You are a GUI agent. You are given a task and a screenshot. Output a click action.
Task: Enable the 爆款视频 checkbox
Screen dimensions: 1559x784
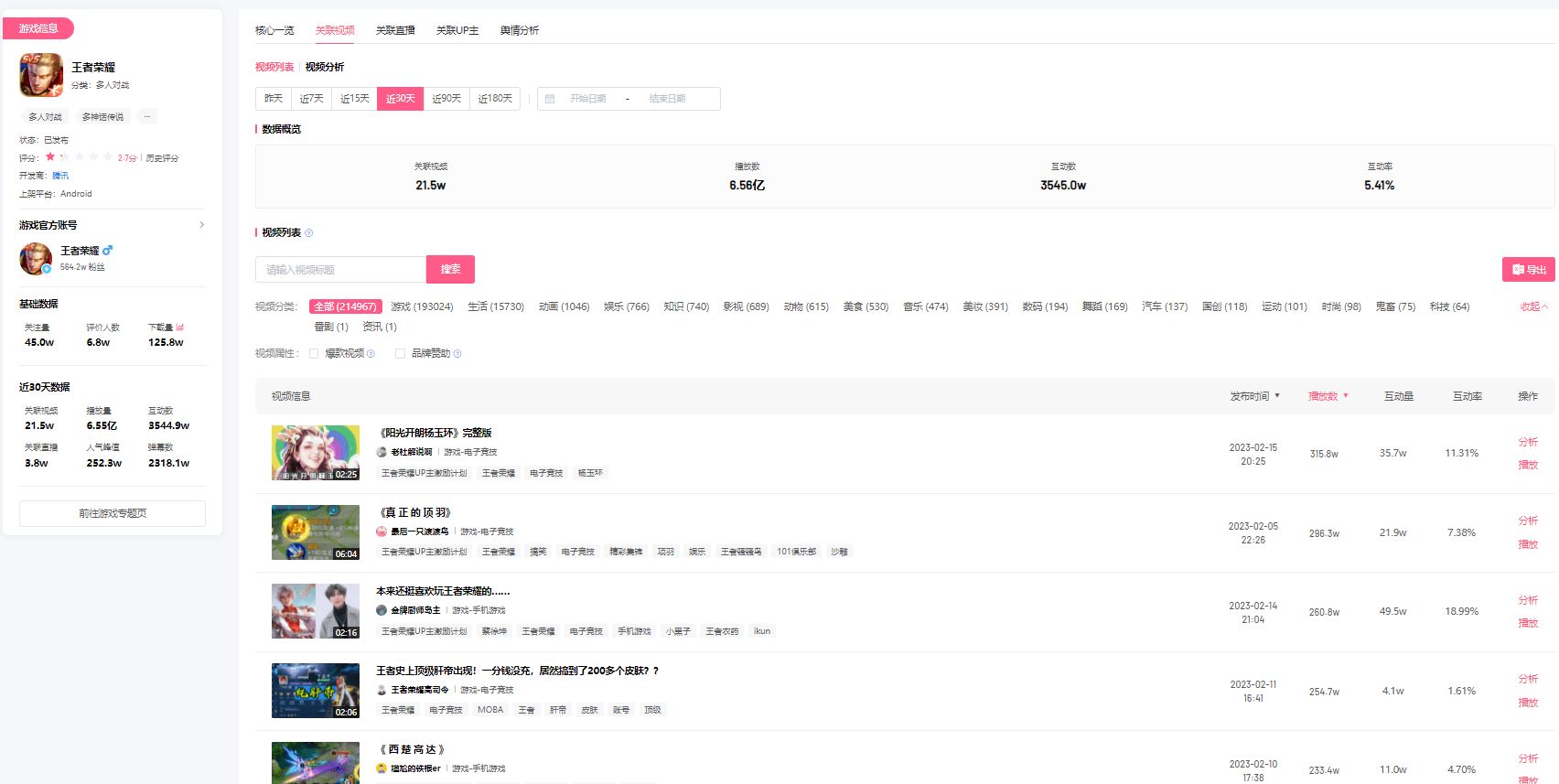coord(314,353)
